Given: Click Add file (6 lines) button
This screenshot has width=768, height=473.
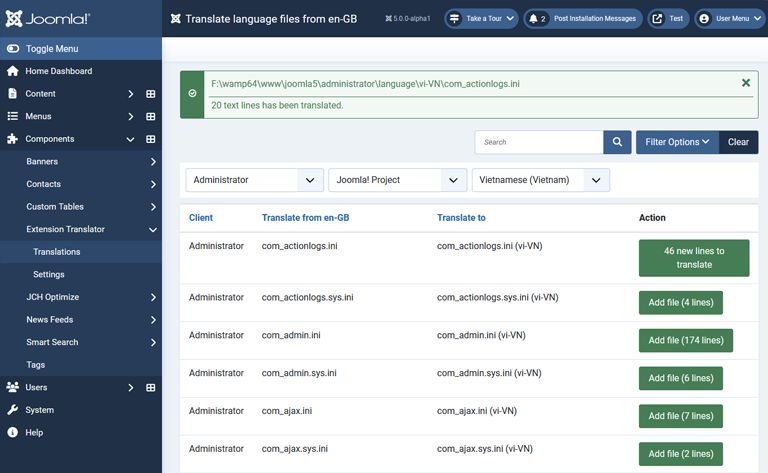Looking at the screenshot, I should [681, 378].
